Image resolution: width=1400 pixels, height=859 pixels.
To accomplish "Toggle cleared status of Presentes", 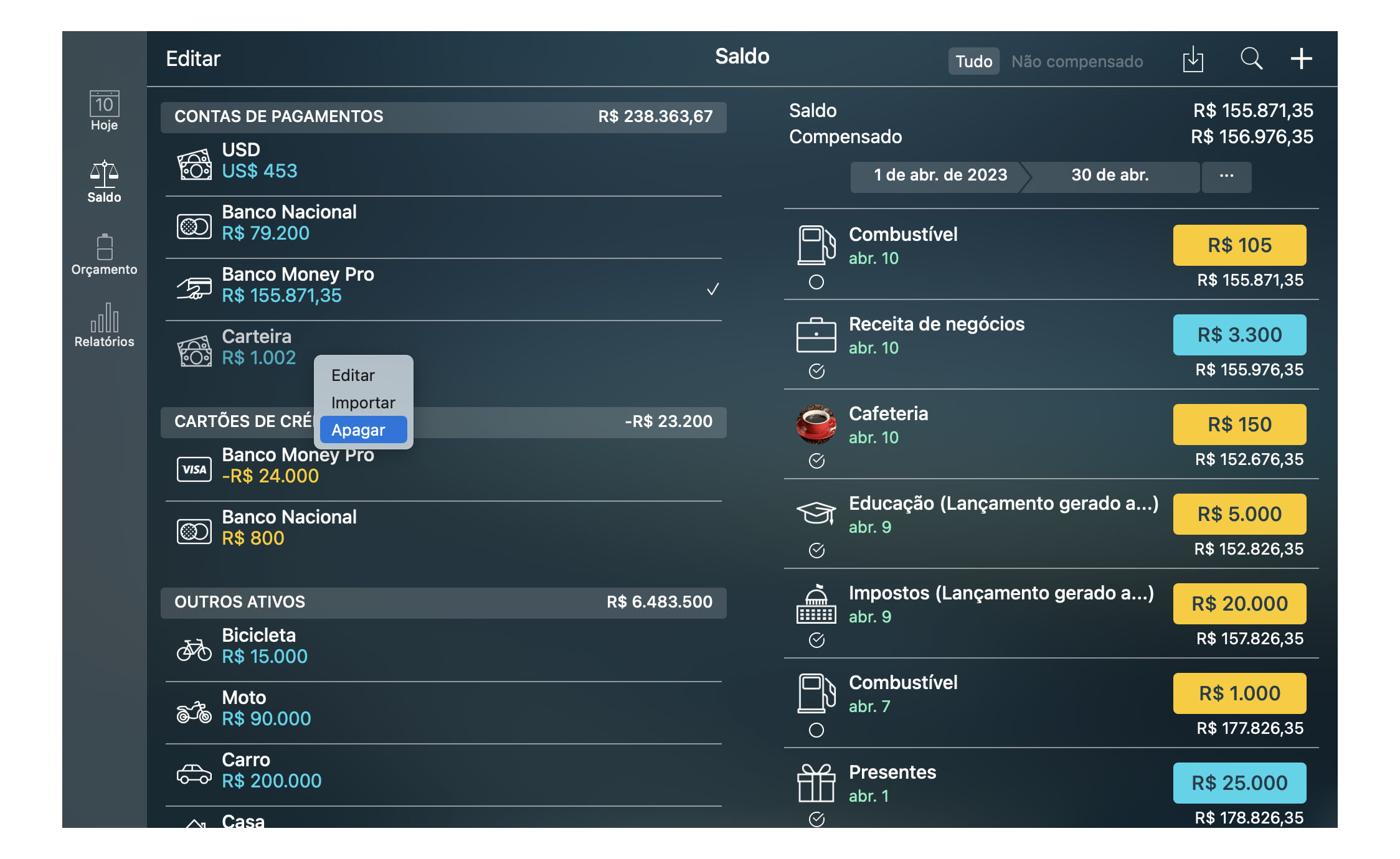I will tap(816, 820).
